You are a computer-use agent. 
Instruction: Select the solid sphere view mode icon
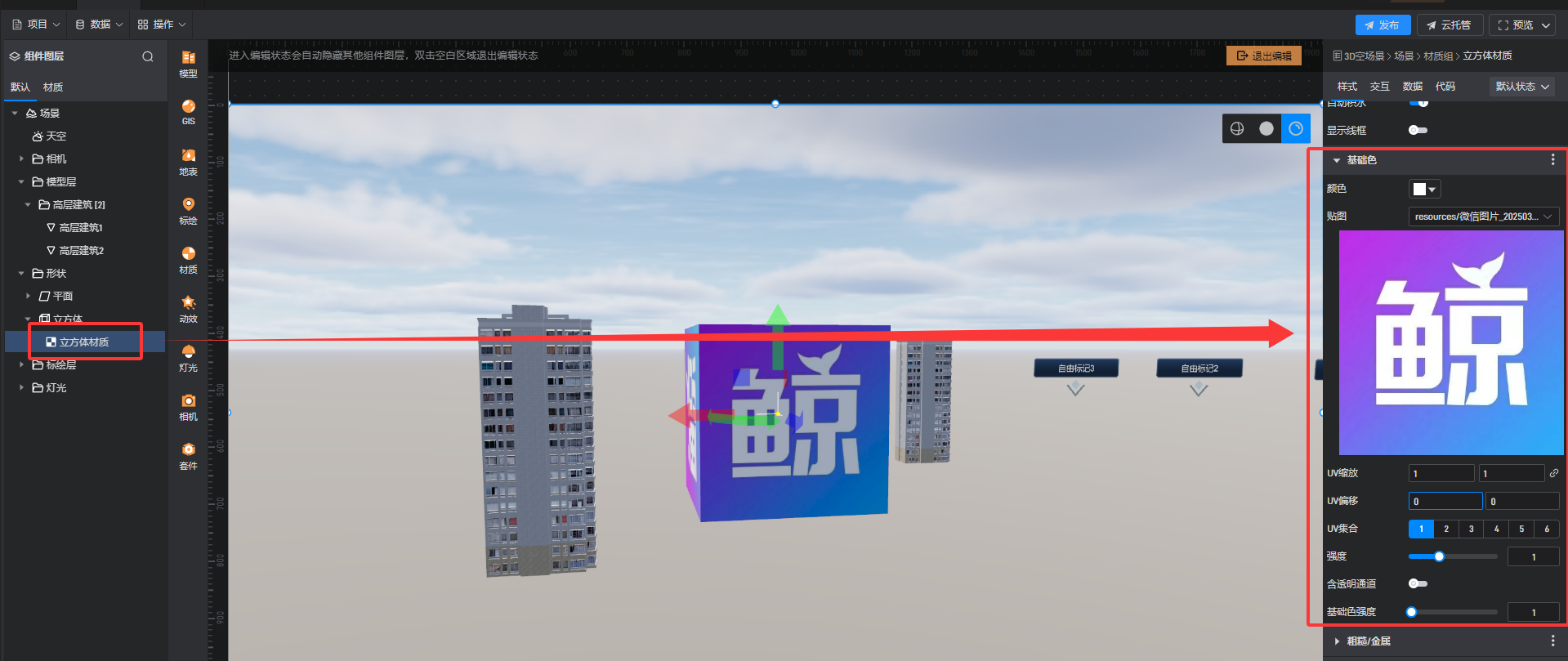click(x=1266, y=128)
